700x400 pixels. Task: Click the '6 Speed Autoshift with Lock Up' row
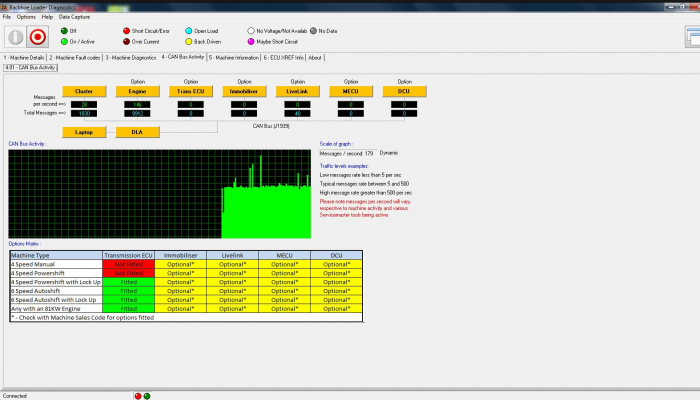point(186,300)
